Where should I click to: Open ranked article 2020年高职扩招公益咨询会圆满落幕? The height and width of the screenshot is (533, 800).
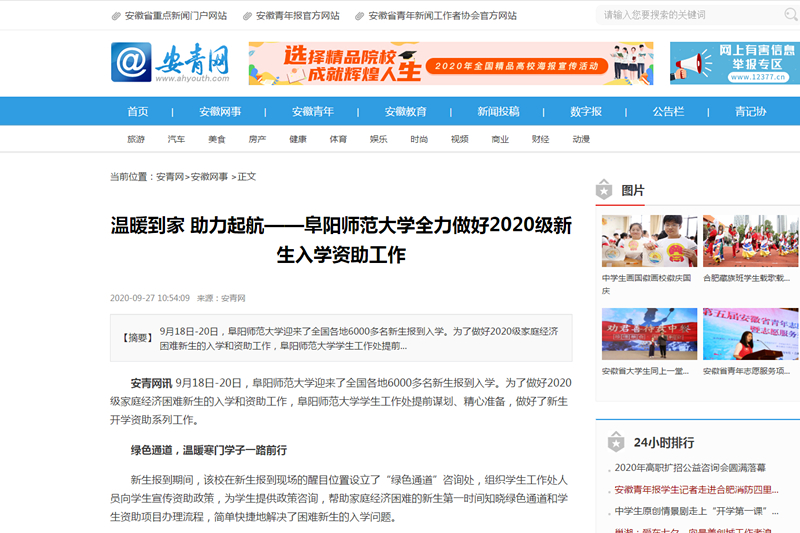(x=690, y=467)
